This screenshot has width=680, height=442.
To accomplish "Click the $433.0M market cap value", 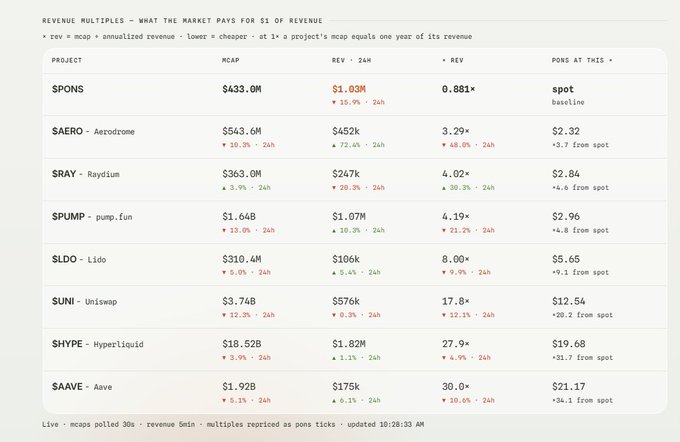I will click(242, 89).
